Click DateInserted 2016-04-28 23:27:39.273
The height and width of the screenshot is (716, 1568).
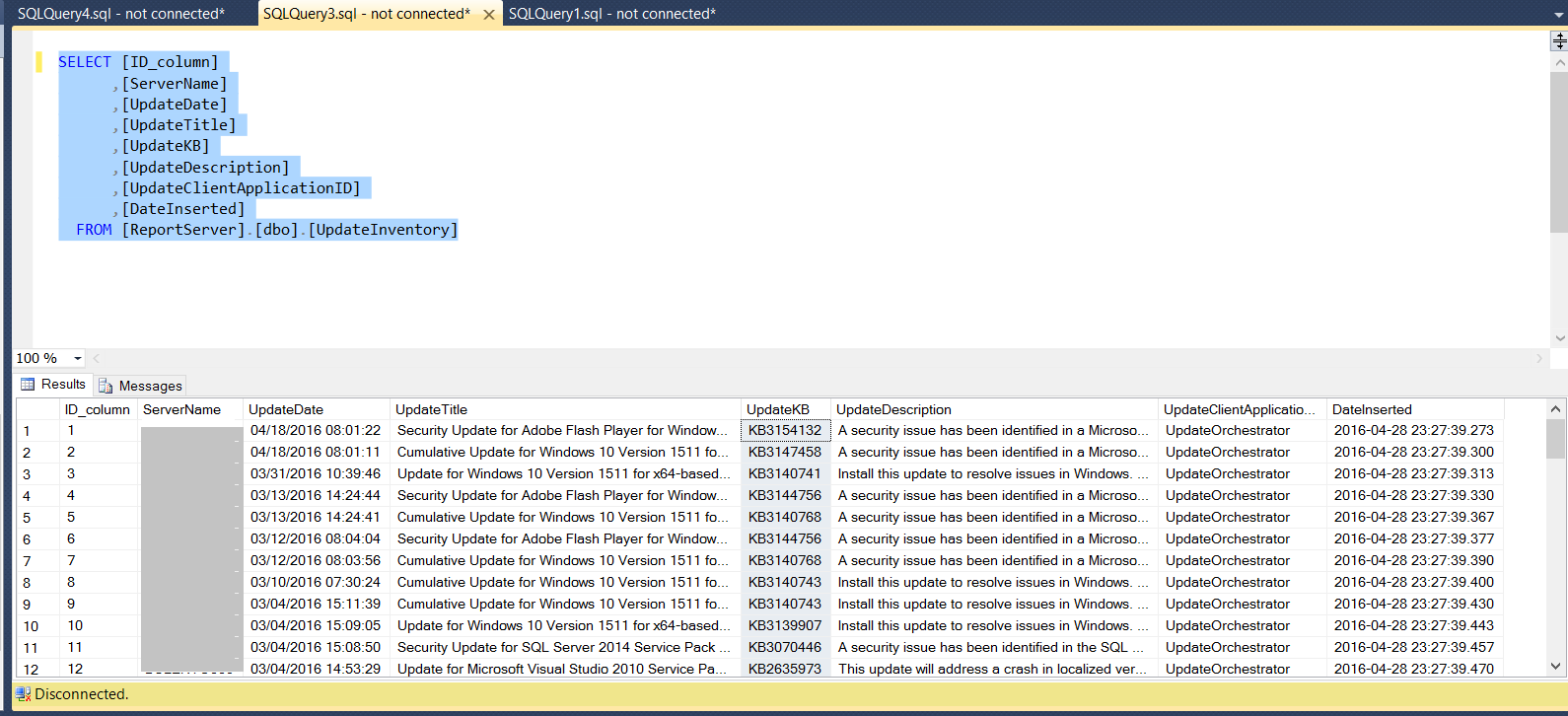tap(1414, 430)
